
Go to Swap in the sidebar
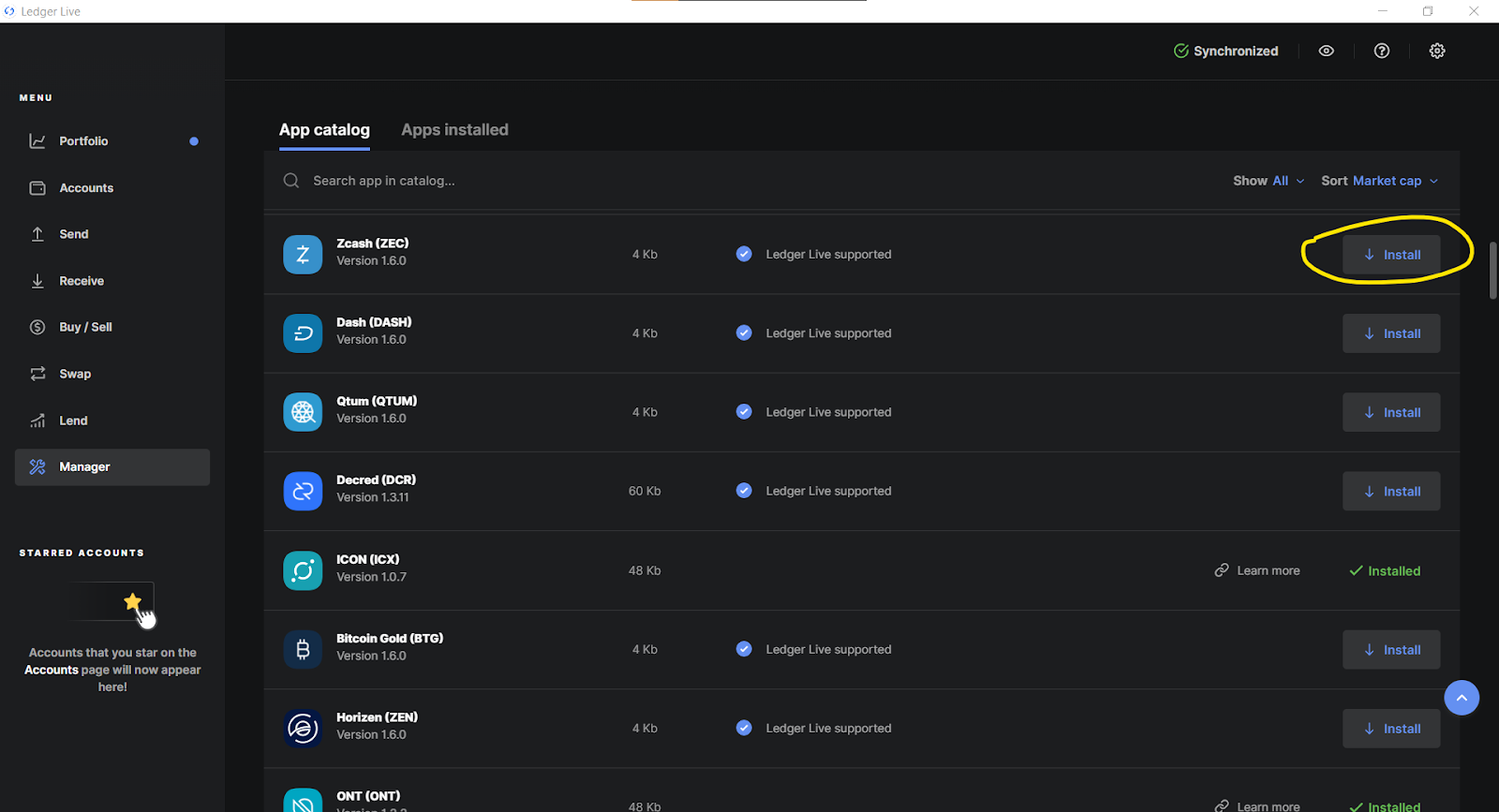(x=75, y=374)
